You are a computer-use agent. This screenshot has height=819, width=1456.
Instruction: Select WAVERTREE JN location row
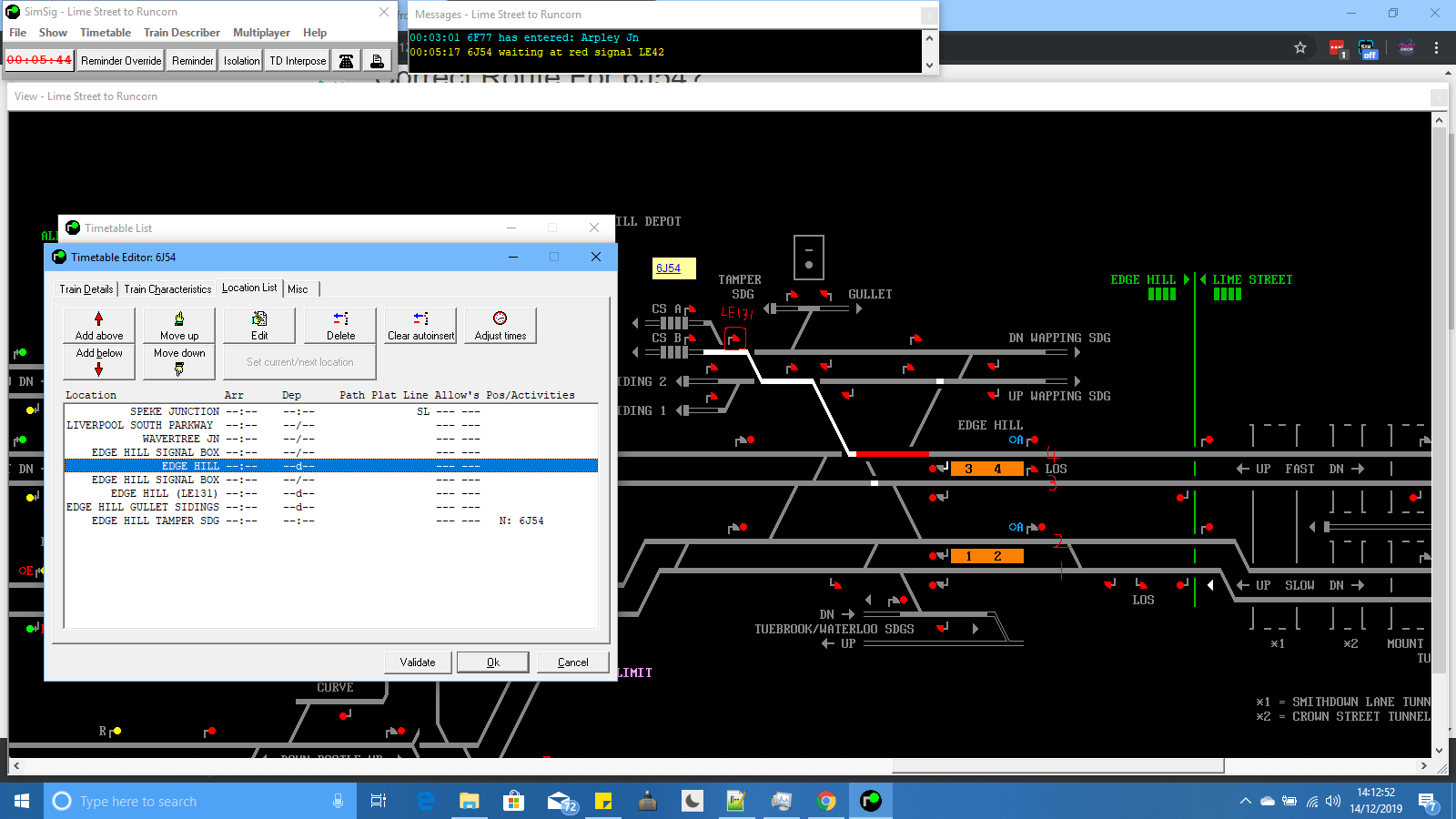[331, 439]
